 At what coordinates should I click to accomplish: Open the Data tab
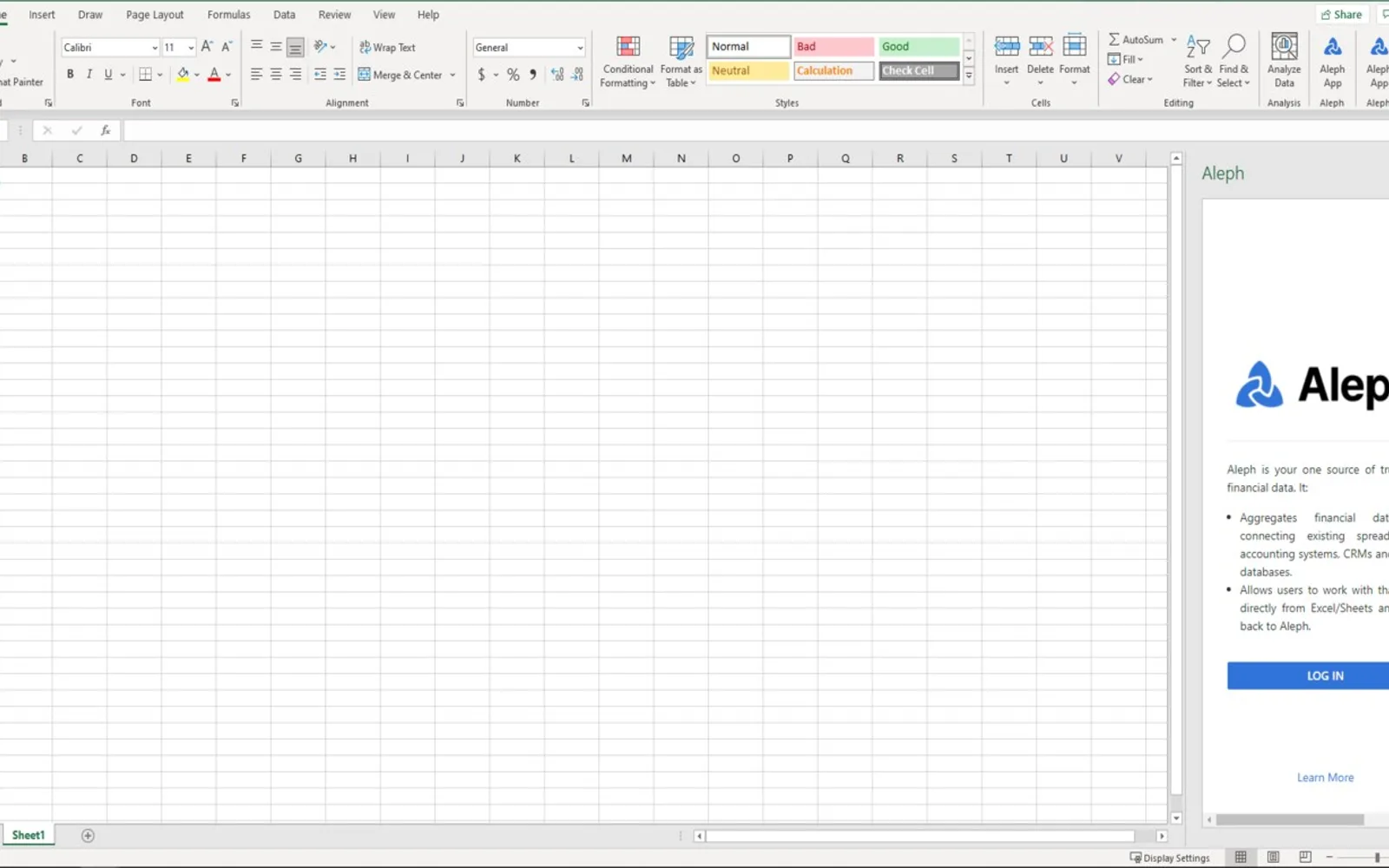point(284,15)
